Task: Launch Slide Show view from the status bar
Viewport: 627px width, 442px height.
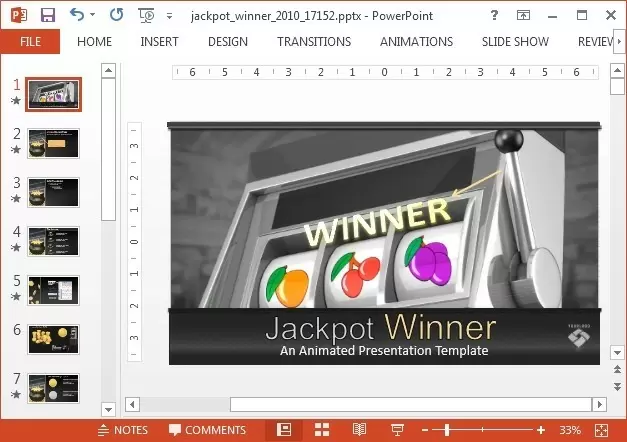Action: pyautogui.click(x=397, y=430)
